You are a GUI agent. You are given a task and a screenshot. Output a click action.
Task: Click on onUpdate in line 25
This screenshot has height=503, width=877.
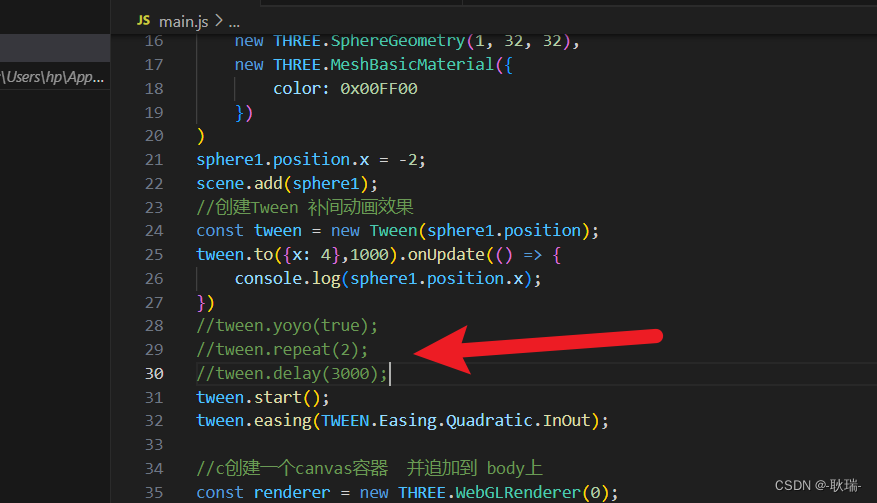(x=446, y=255)
